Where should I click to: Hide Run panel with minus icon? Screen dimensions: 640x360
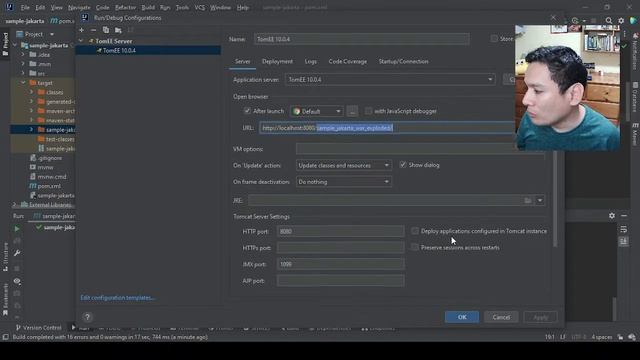point(624,216)
